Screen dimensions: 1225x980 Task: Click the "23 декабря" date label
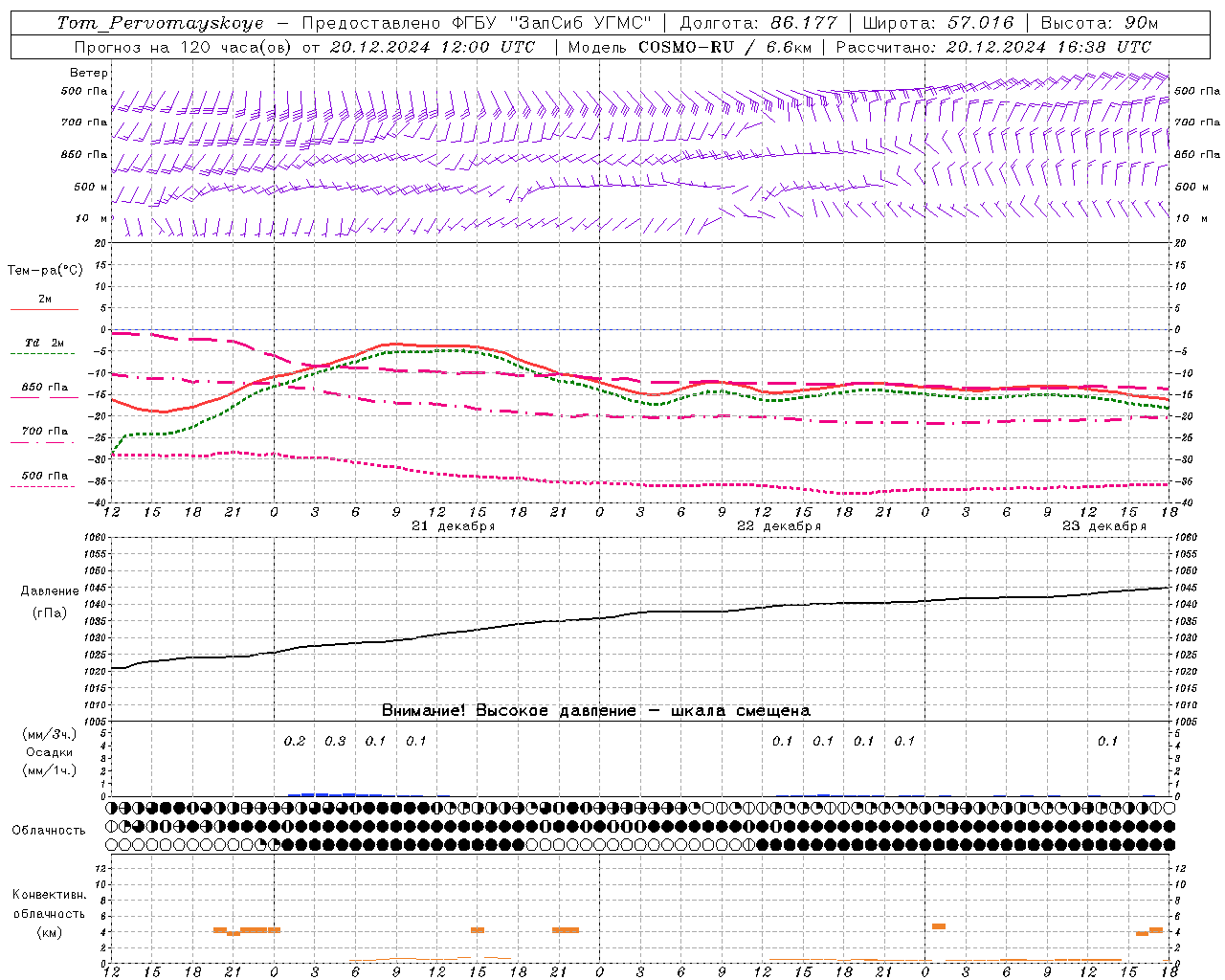click(1104, 526)
